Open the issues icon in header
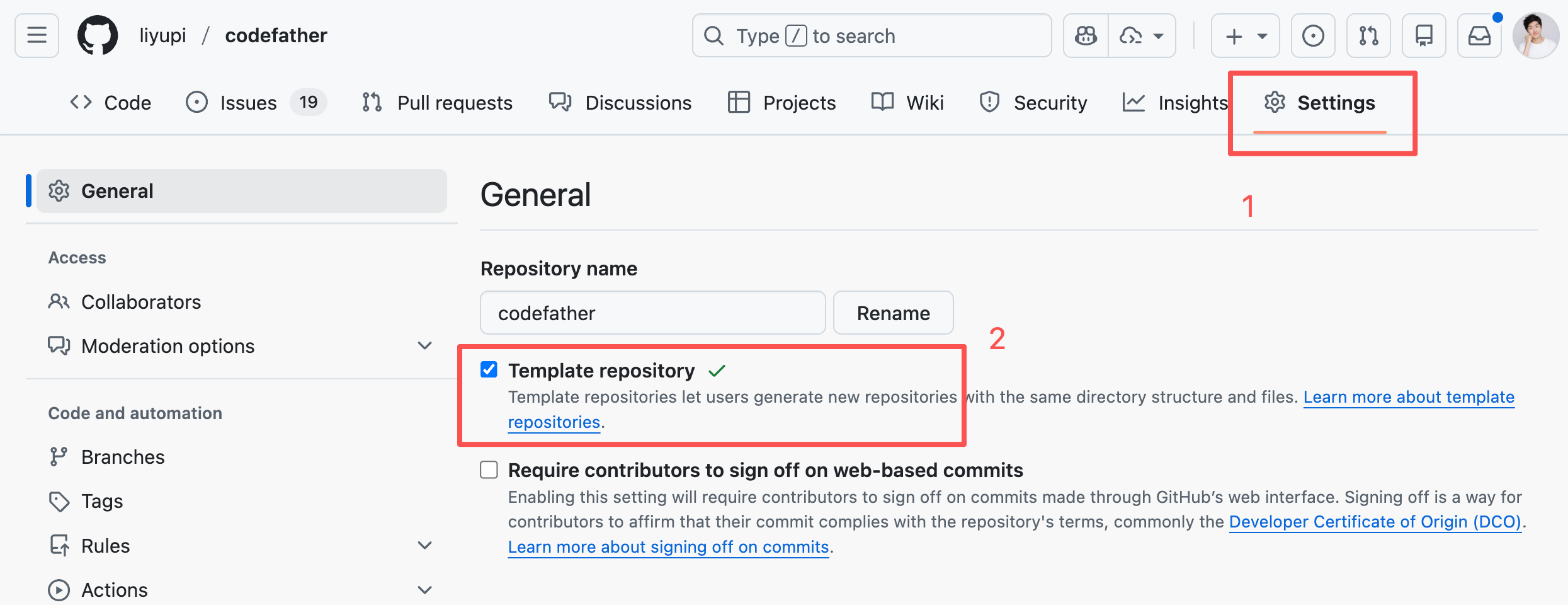This screenshot has width=1568, height=605. click(x=1312, y=36)
